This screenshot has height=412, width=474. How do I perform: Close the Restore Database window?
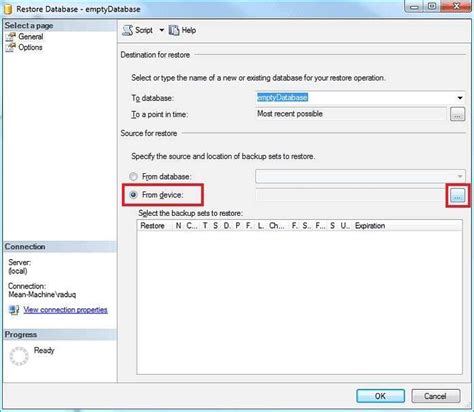point(456,6)
